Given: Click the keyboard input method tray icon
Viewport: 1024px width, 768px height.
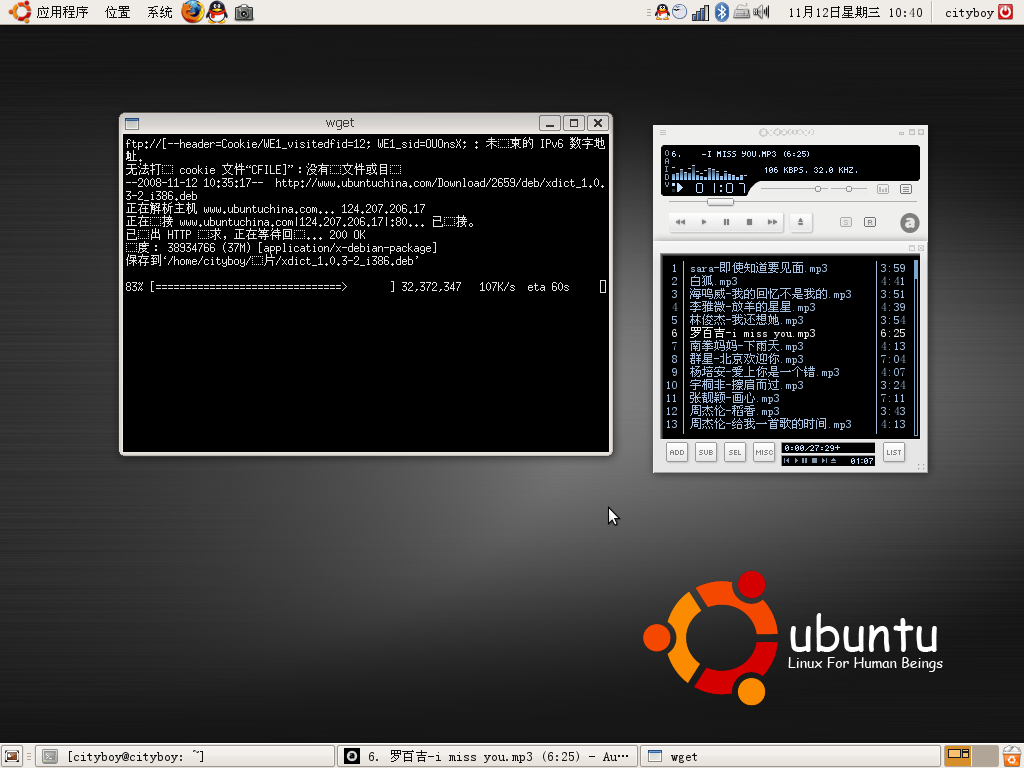Looking at the screenshot, I should click(741, 12).
